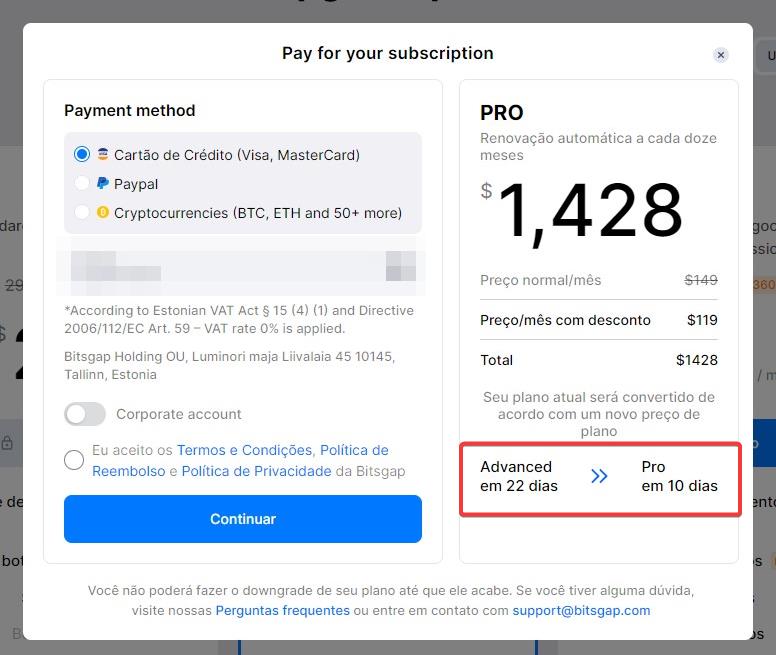Click the support@bitsgap.com email link

point(581,610)
